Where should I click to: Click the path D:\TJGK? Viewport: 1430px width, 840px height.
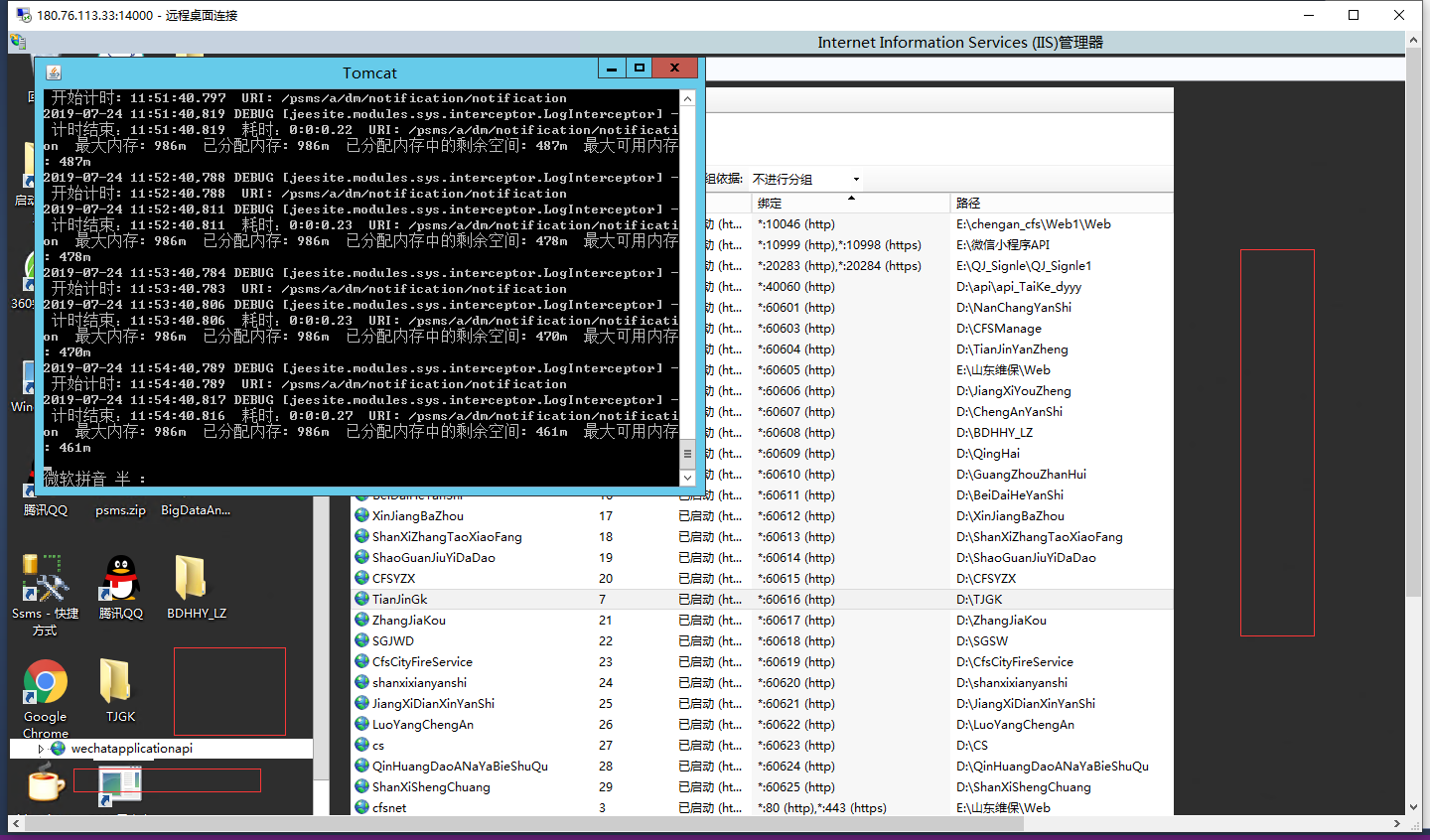pyautogui.click(x=979, y=599)
